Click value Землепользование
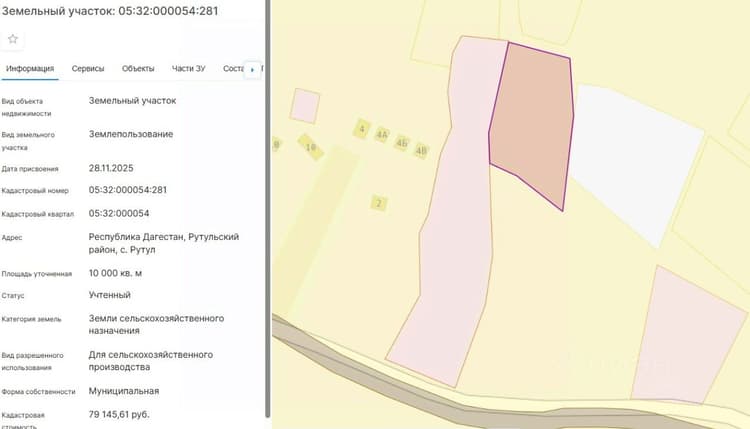Image resolution: width=750 pixels, height=429 pixels. pos(131,134)
